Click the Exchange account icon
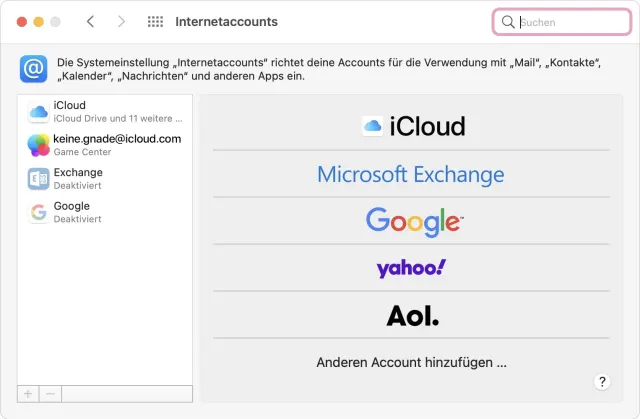 coord(38,179)
